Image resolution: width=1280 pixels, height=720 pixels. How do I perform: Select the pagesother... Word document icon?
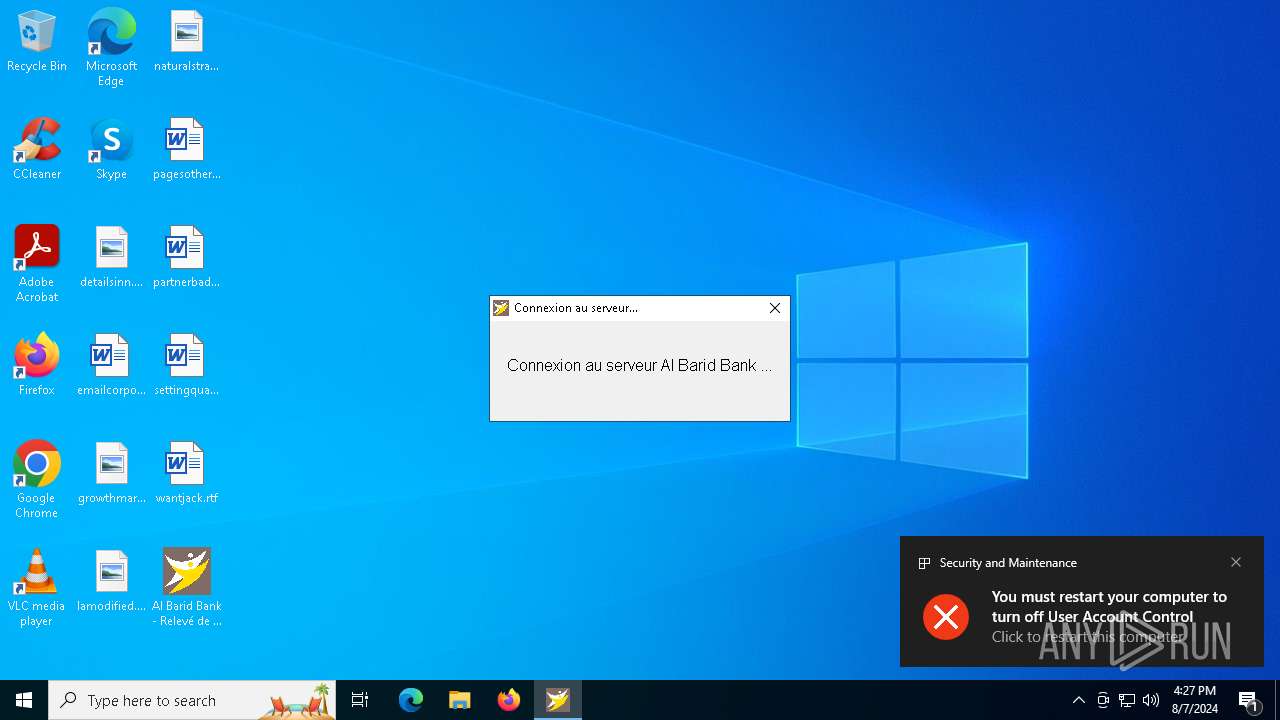click(186, 149)
